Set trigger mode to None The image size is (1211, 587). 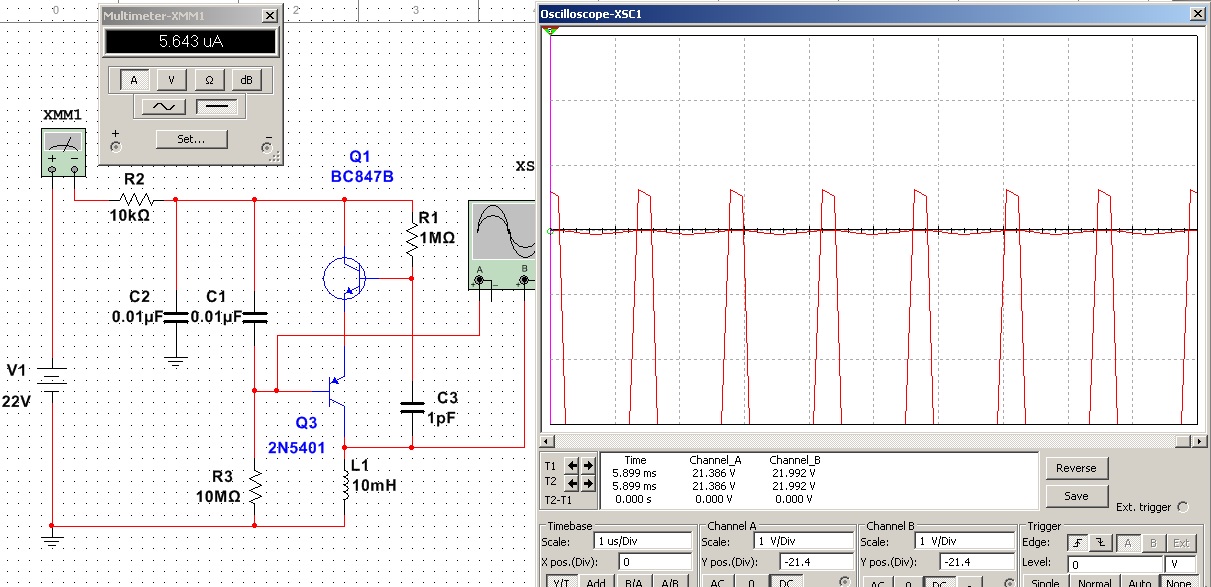[x=1177, y=582]
